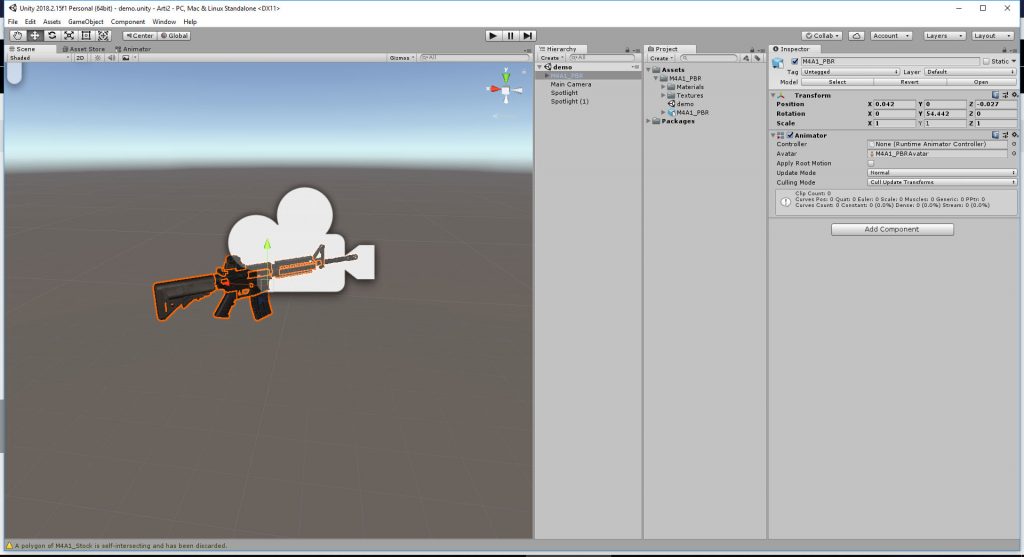Click Add Component button
Screen dimensions: 1024x557
[892, 229]
